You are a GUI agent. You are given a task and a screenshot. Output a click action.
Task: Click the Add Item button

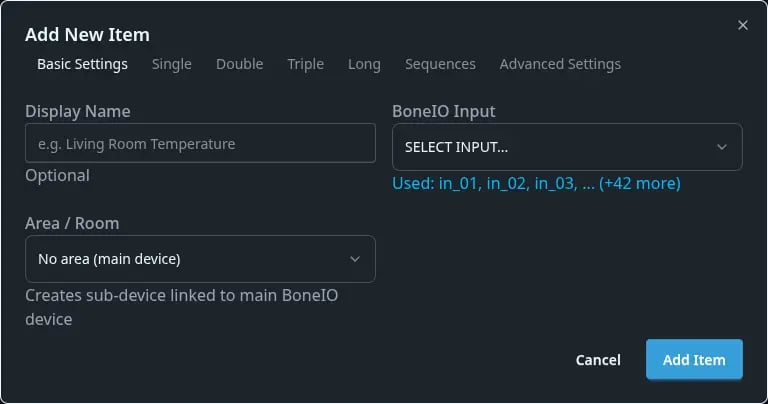694,360
